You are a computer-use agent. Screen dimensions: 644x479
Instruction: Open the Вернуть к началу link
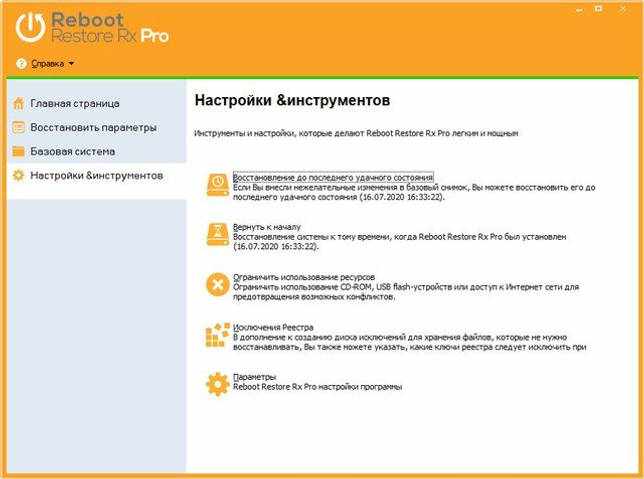pos(267,227)
